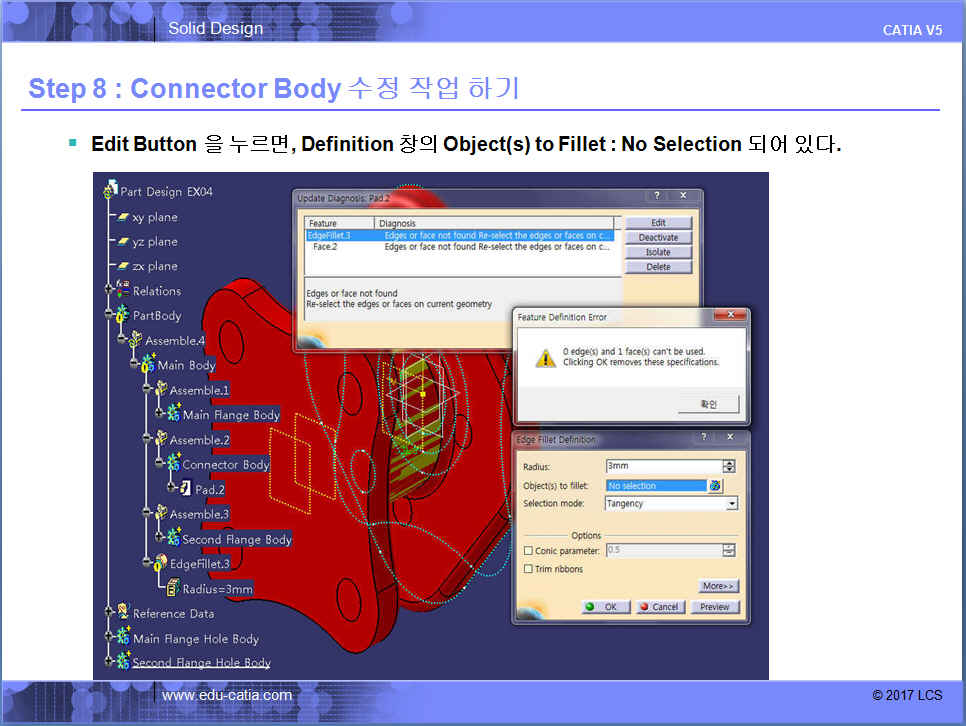Click the Object(s) to fillet field

[x=656, y=486]
